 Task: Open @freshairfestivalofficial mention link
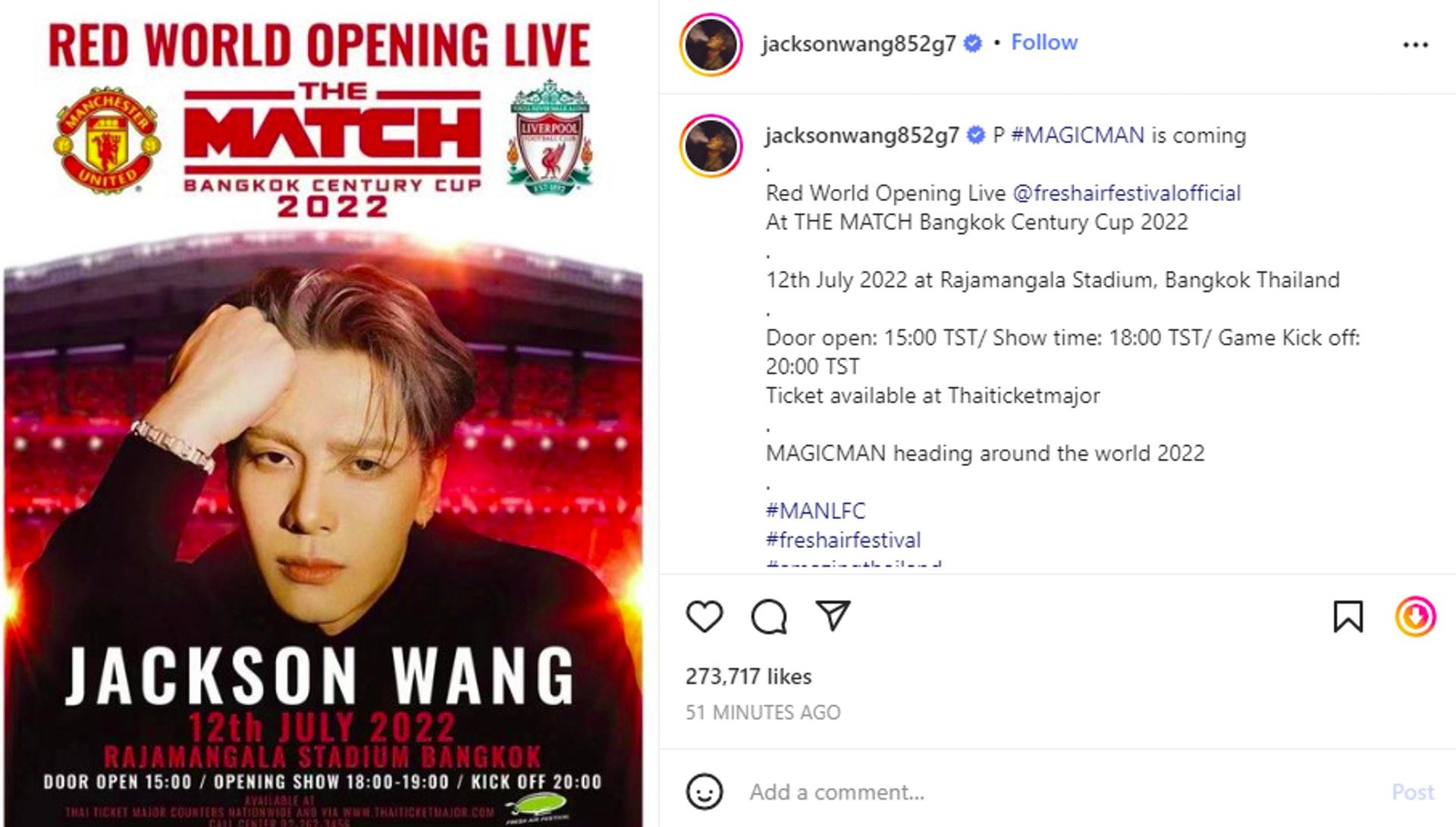(1126, 193)
